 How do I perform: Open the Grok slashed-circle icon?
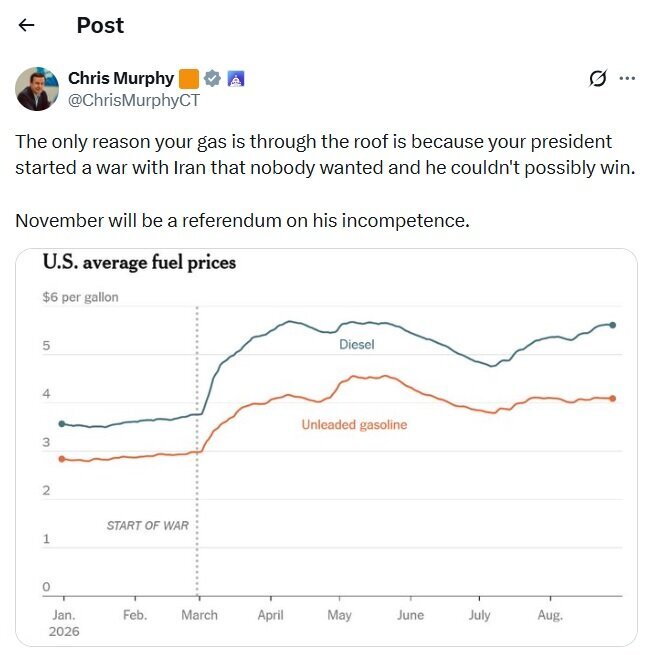point(598,78)
